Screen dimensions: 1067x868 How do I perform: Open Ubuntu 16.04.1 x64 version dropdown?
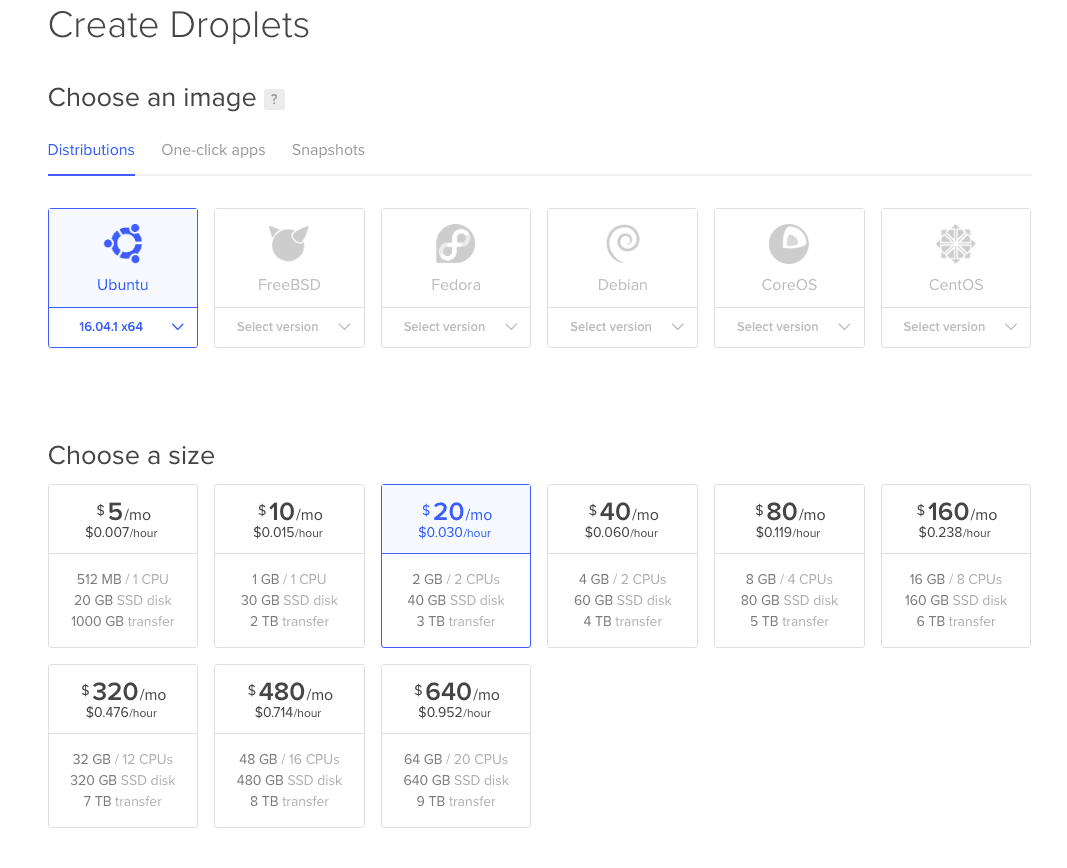point(123,327)
